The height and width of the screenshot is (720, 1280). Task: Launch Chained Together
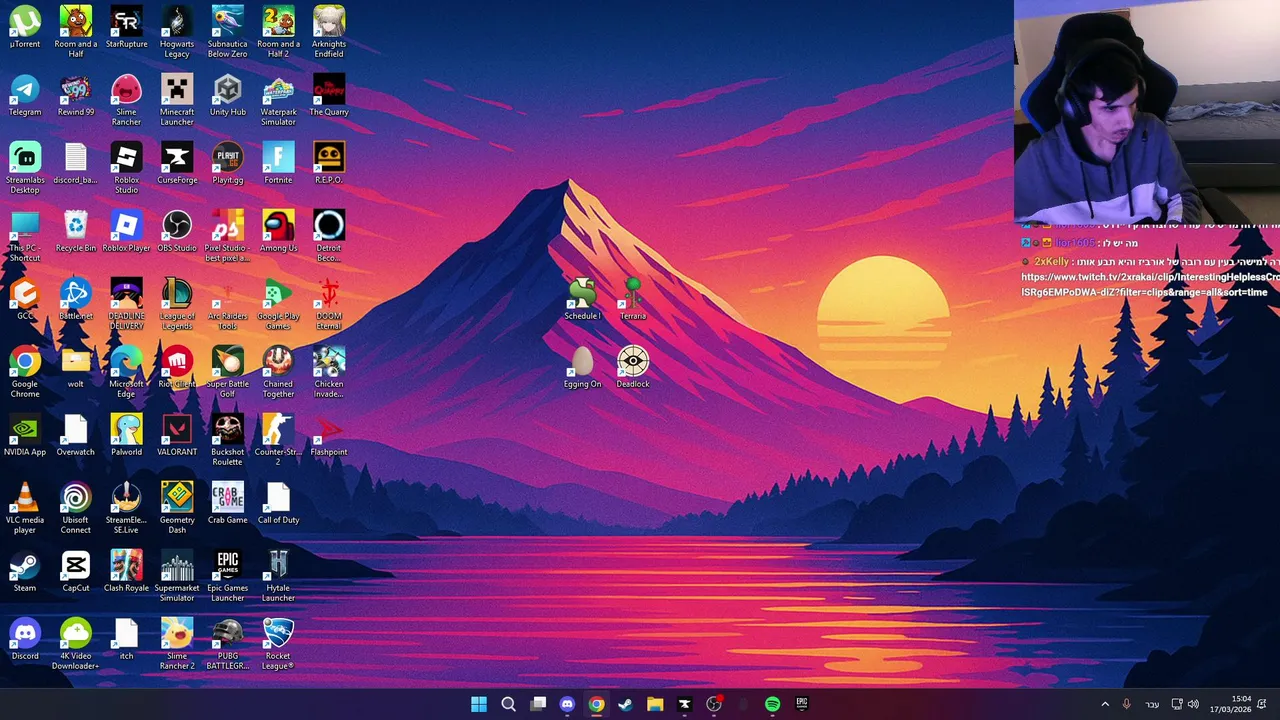[278, 372]
